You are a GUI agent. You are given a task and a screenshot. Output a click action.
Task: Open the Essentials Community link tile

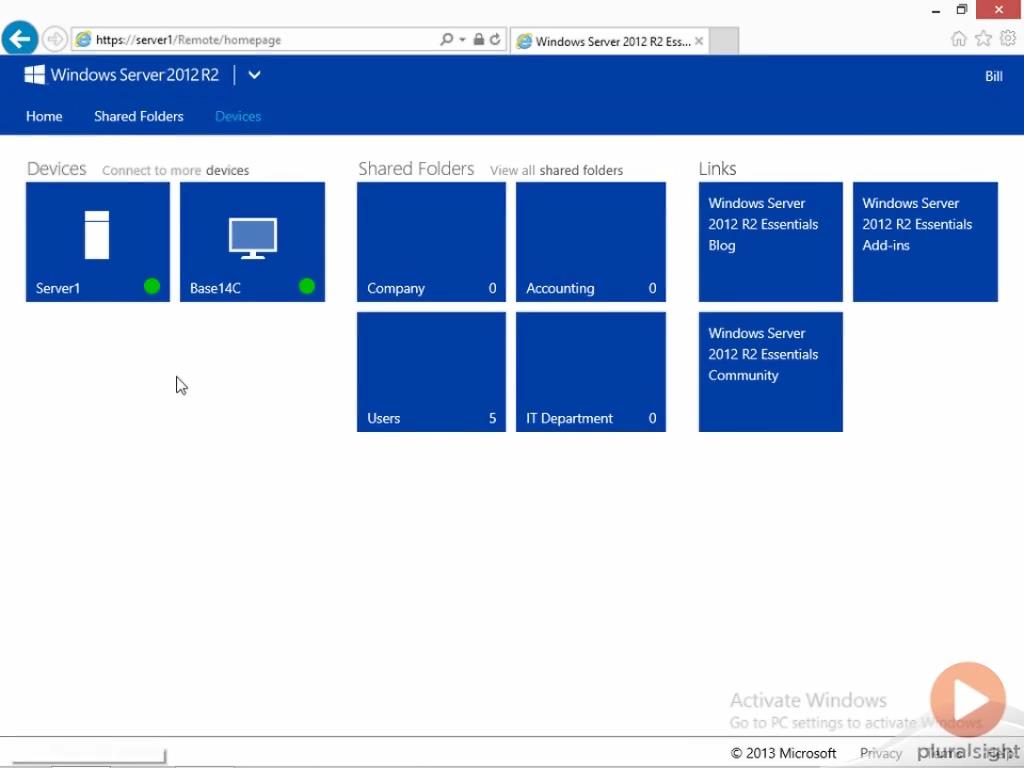point(771,372)
